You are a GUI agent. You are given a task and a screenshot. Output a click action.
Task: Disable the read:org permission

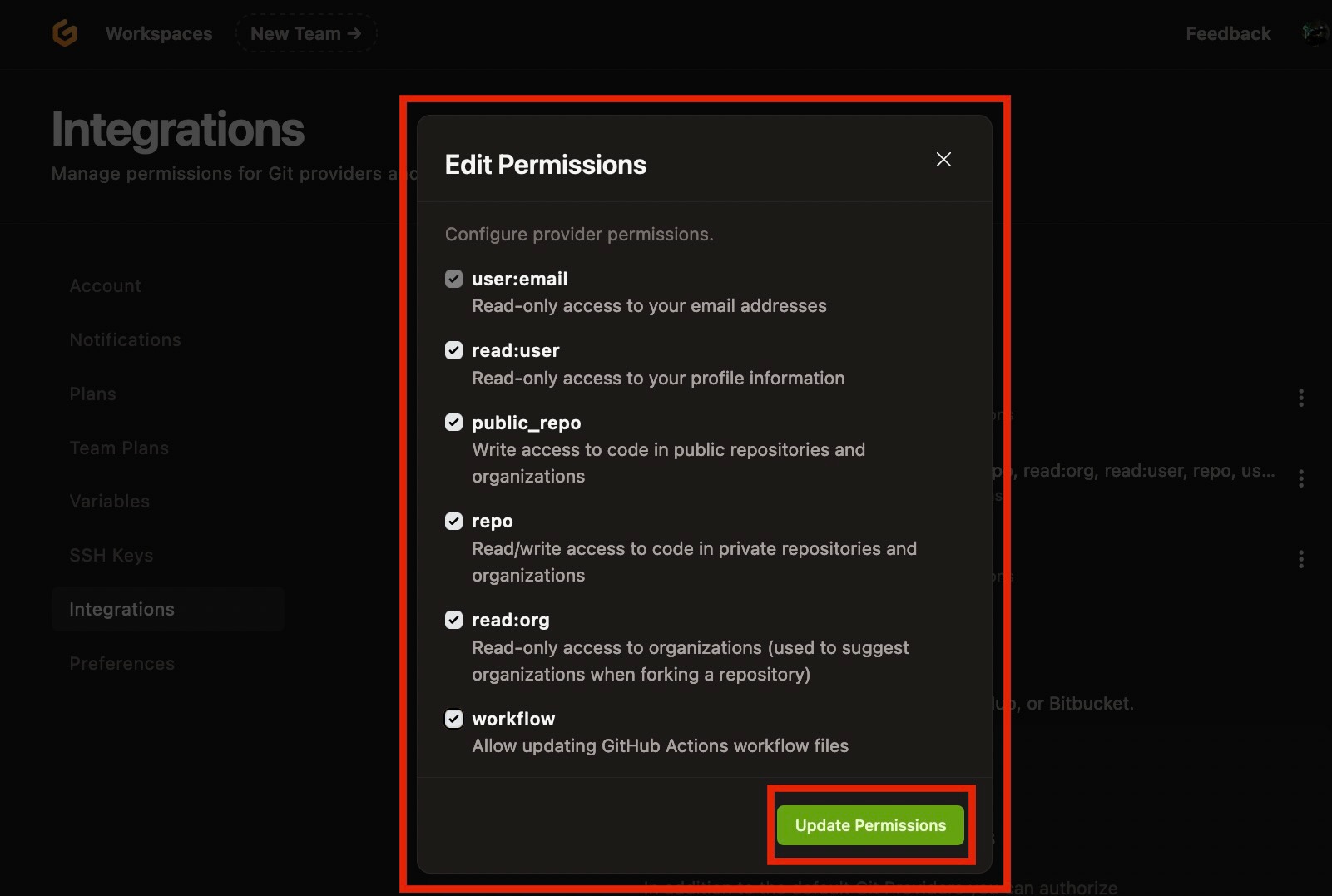click(453, 620)
